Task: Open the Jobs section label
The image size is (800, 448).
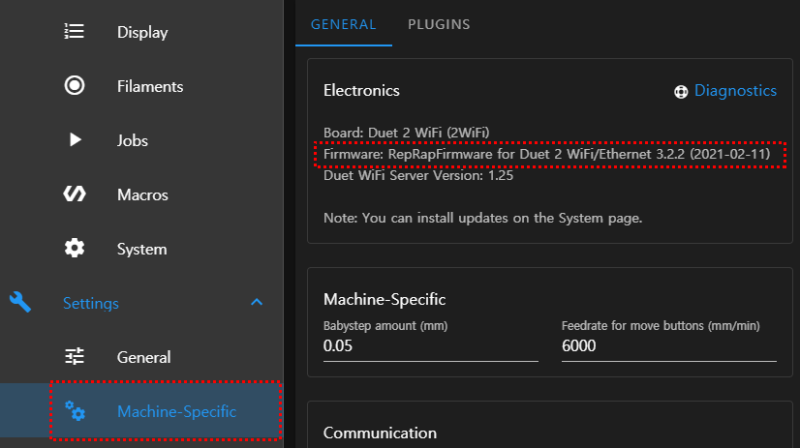Action: (x=132, y=140)
